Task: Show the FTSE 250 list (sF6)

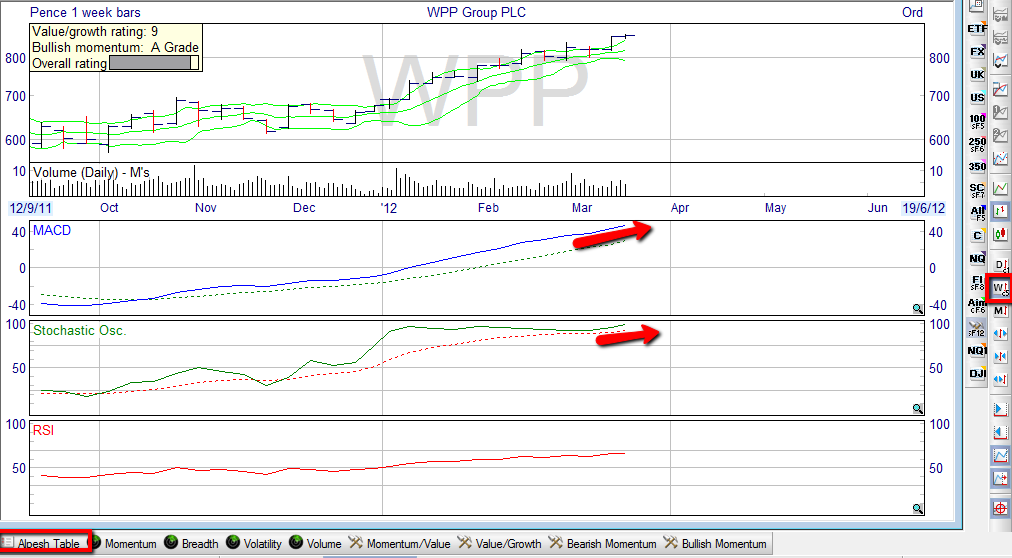Action: point(977,144)
